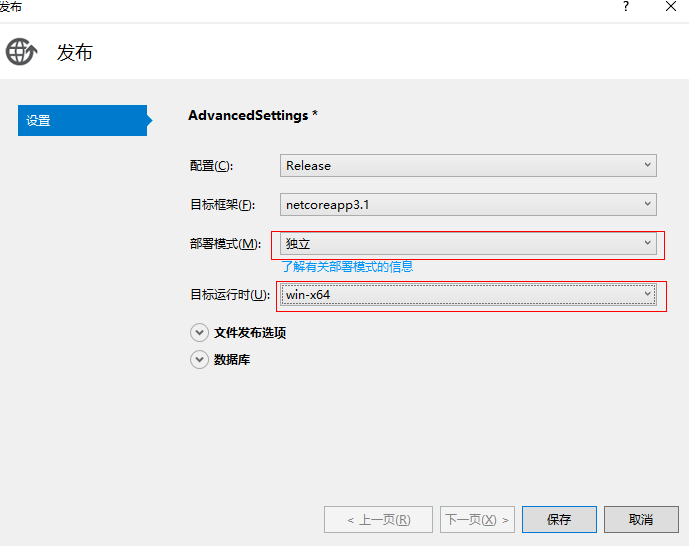Click the globe publish icon in header
689x546 pixels.
click(21, 52)
